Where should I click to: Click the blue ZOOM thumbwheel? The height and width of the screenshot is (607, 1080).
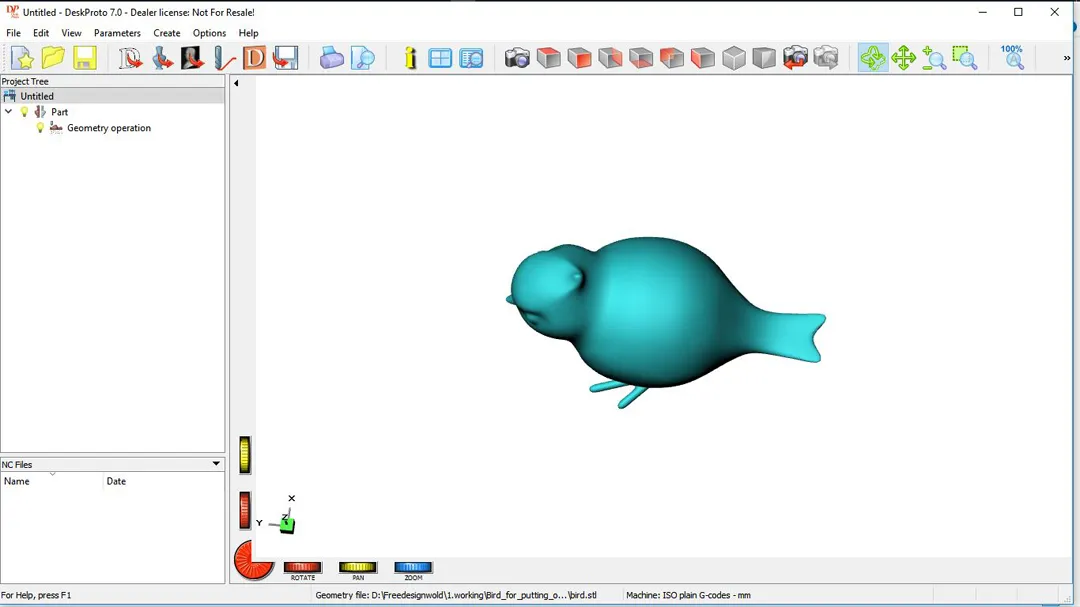tap(413, 567)
